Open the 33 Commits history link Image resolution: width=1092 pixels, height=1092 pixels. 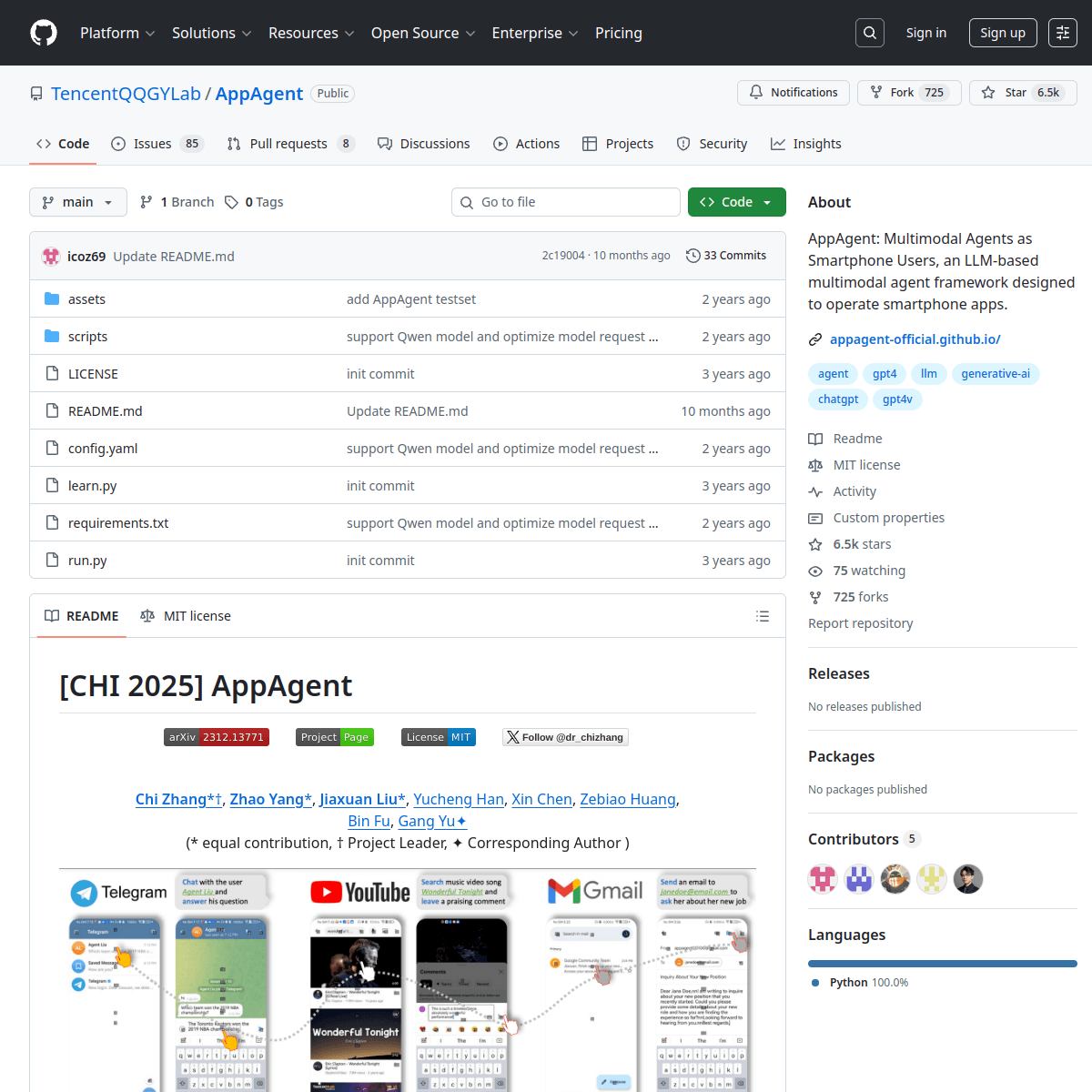tap(726, 256)
